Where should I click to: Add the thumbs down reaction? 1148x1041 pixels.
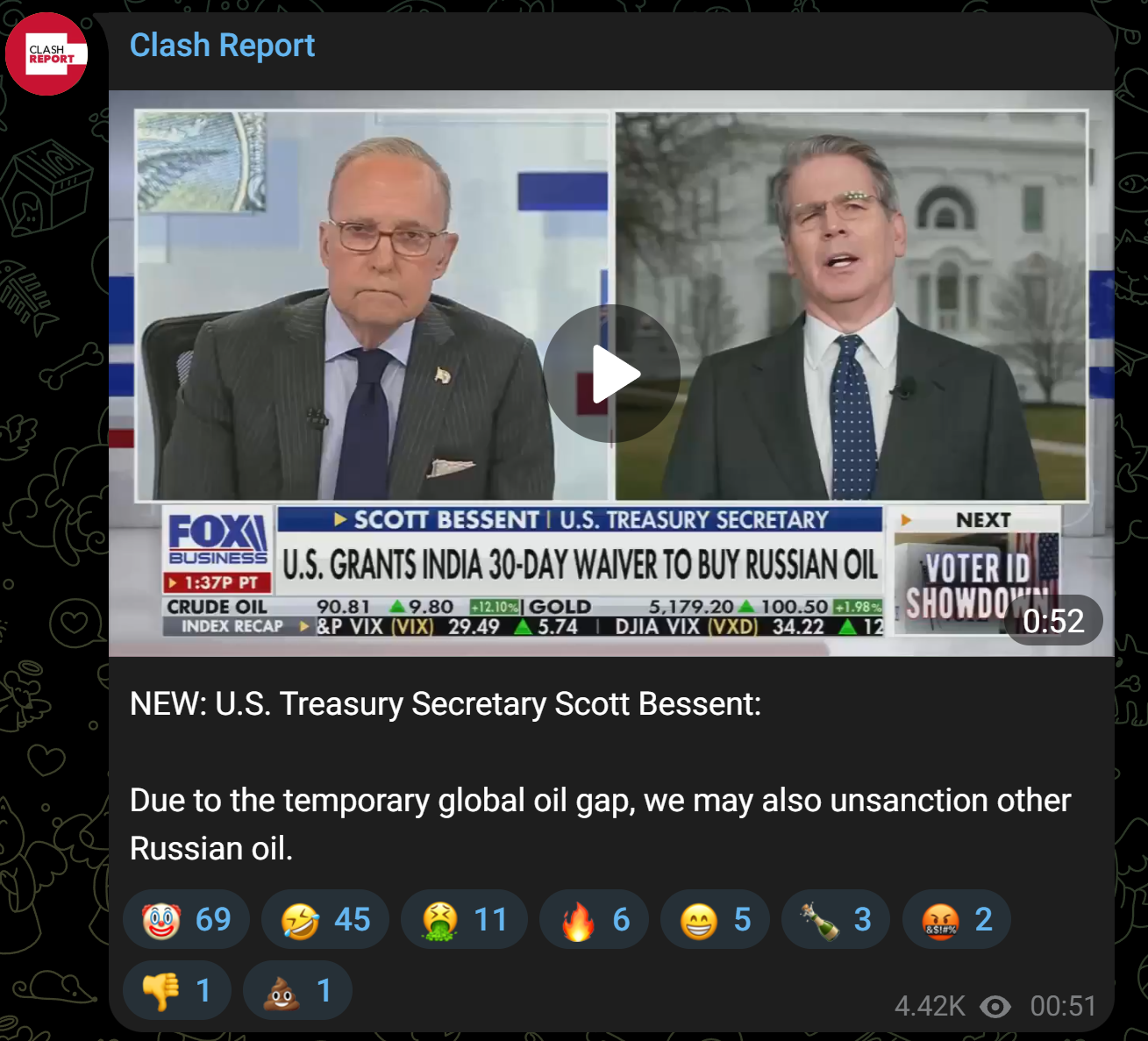tap(177, 990)
